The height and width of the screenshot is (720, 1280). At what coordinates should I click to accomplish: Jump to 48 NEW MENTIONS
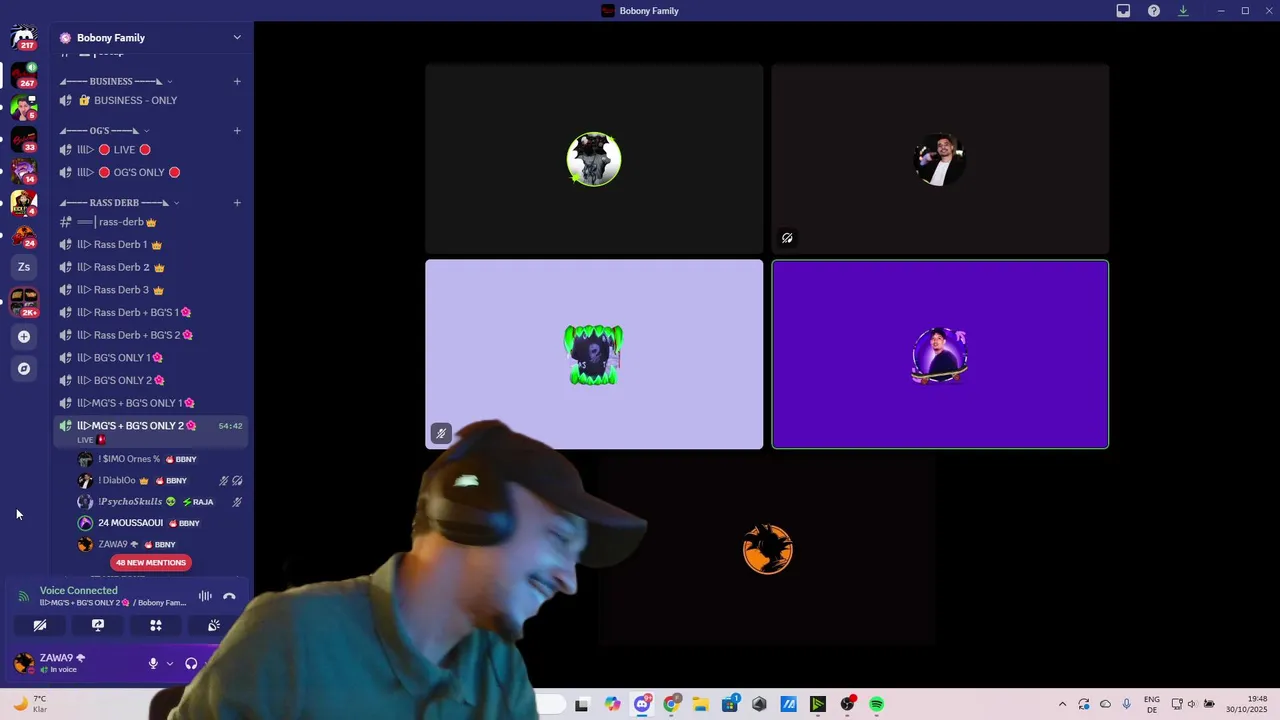coord(150,563)
